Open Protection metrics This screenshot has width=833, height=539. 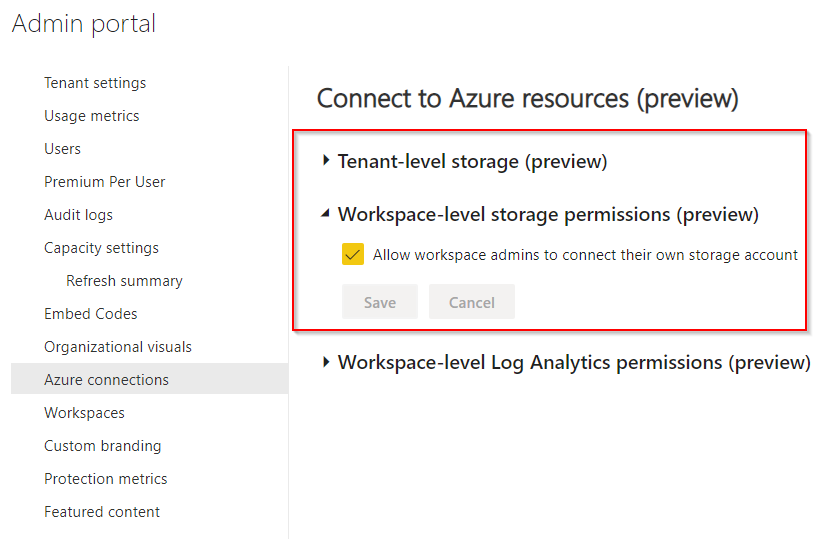coord(106,478)
